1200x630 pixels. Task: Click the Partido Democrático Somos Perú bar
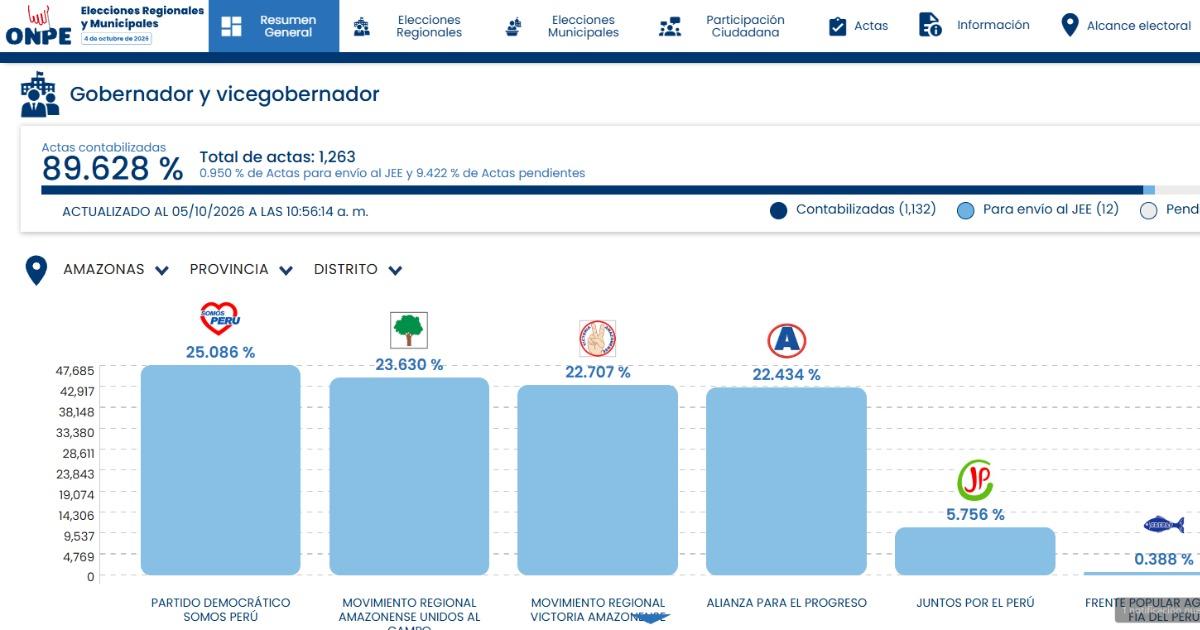tap(220, 470)
